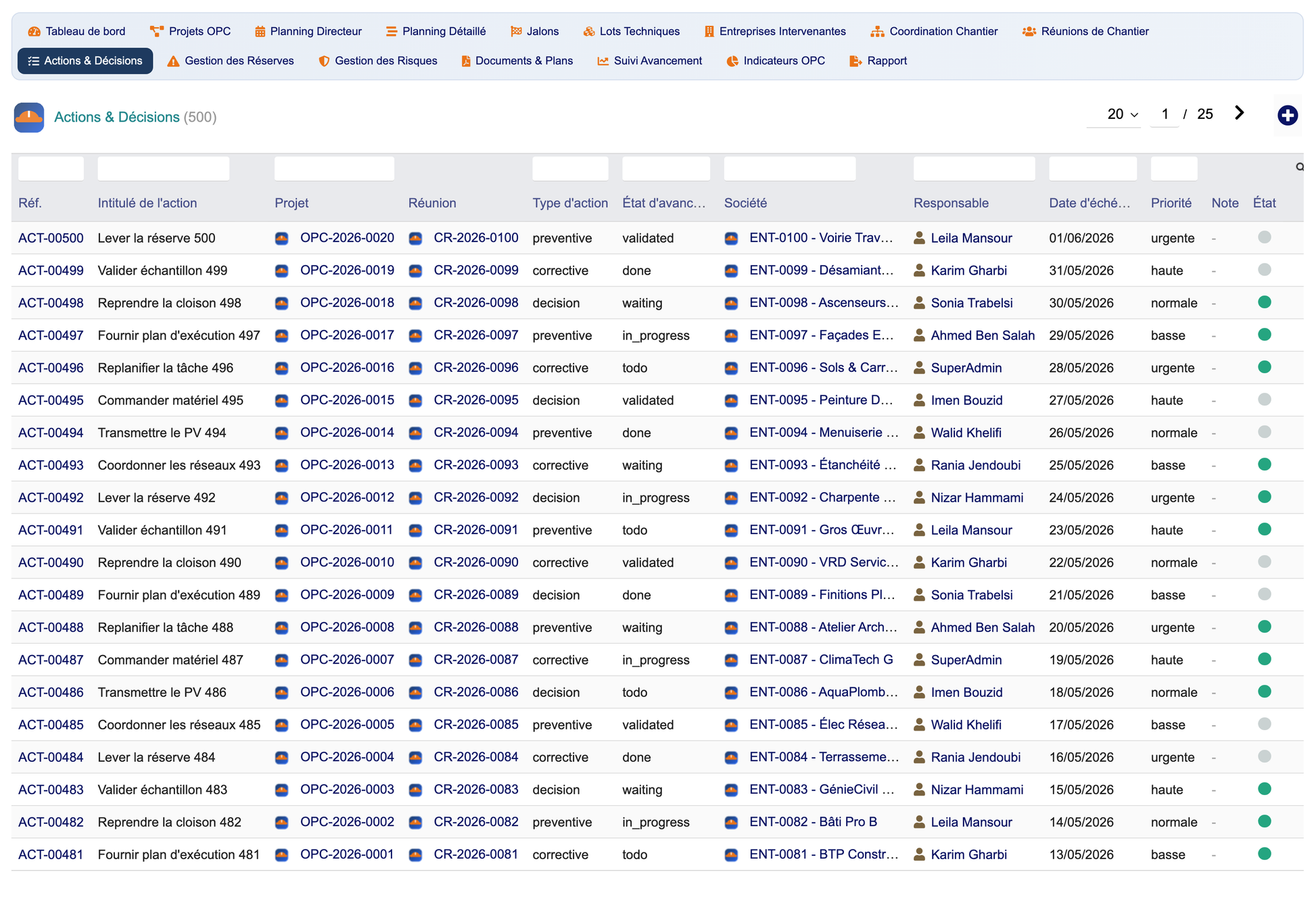Click meeting icon beside CR-2026-0100

click(415, 238)
